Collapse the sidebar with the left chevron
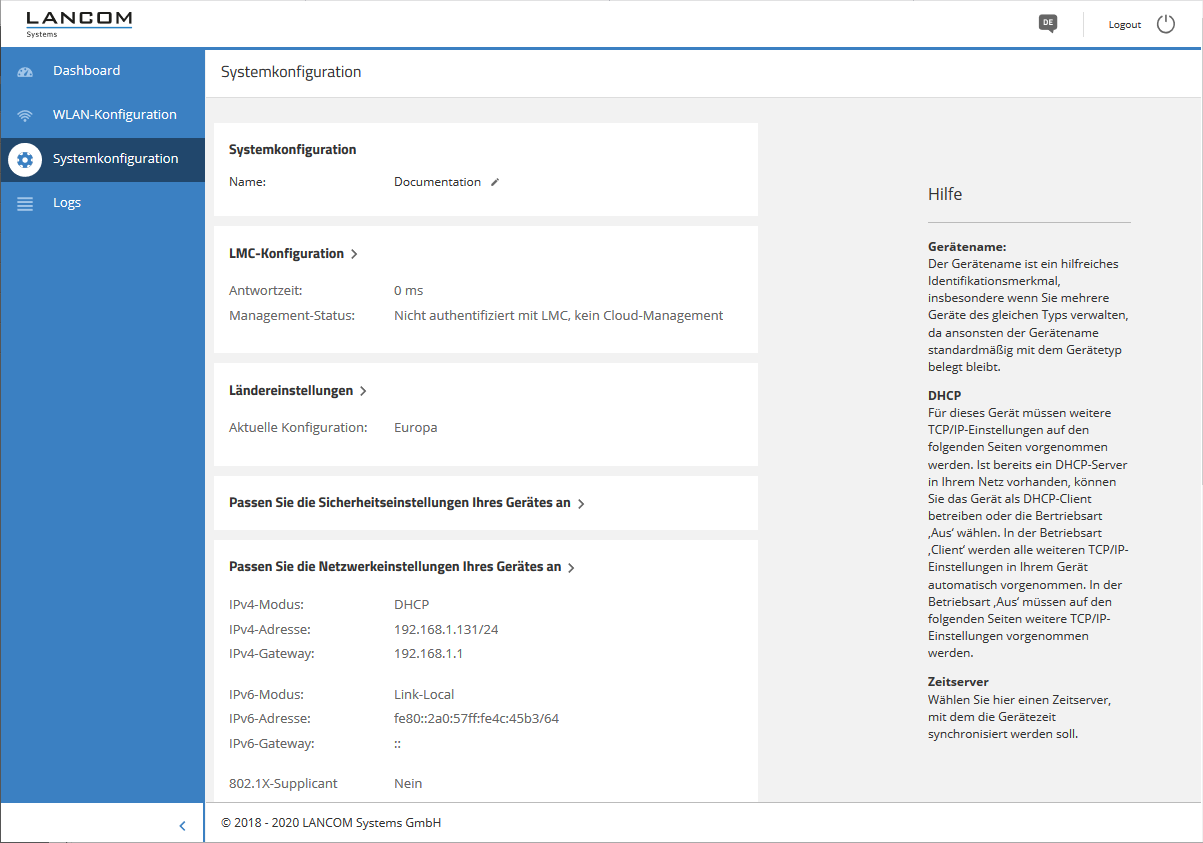Viewport: 1203px width, 843px height. click(182, 825)
